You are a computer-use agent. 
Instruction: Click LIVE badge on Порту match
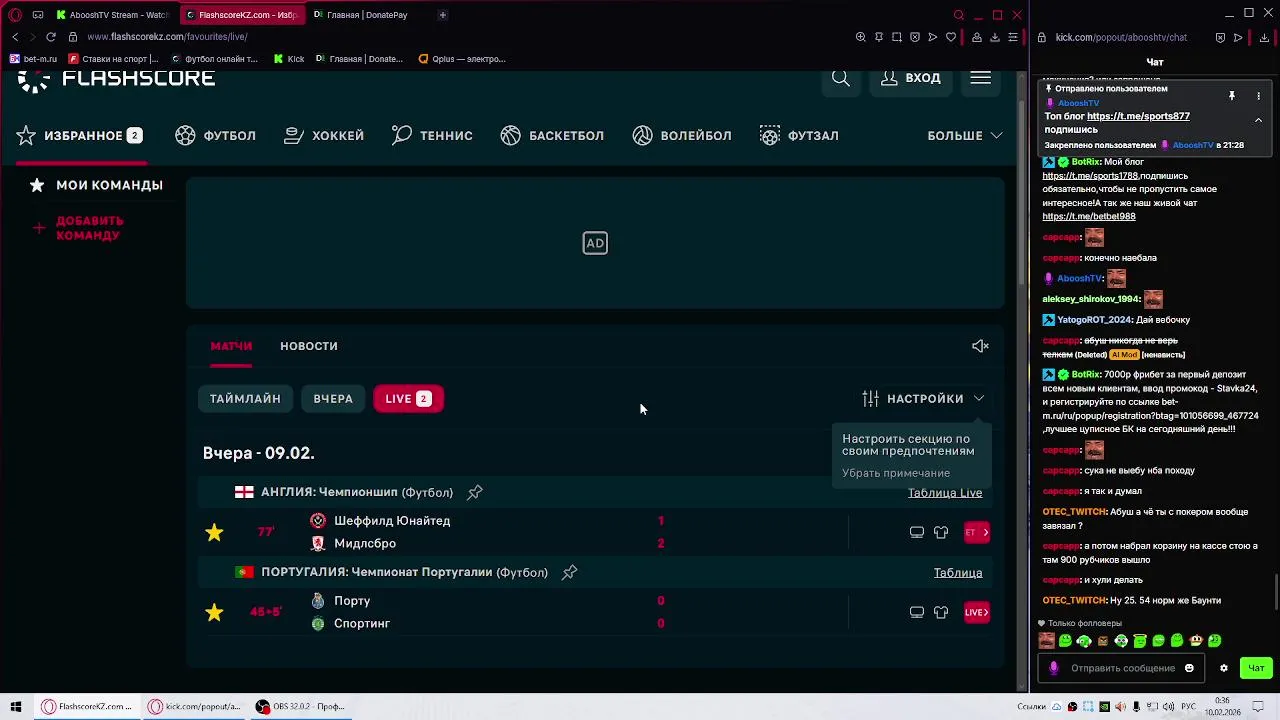[x=977, y=612]
